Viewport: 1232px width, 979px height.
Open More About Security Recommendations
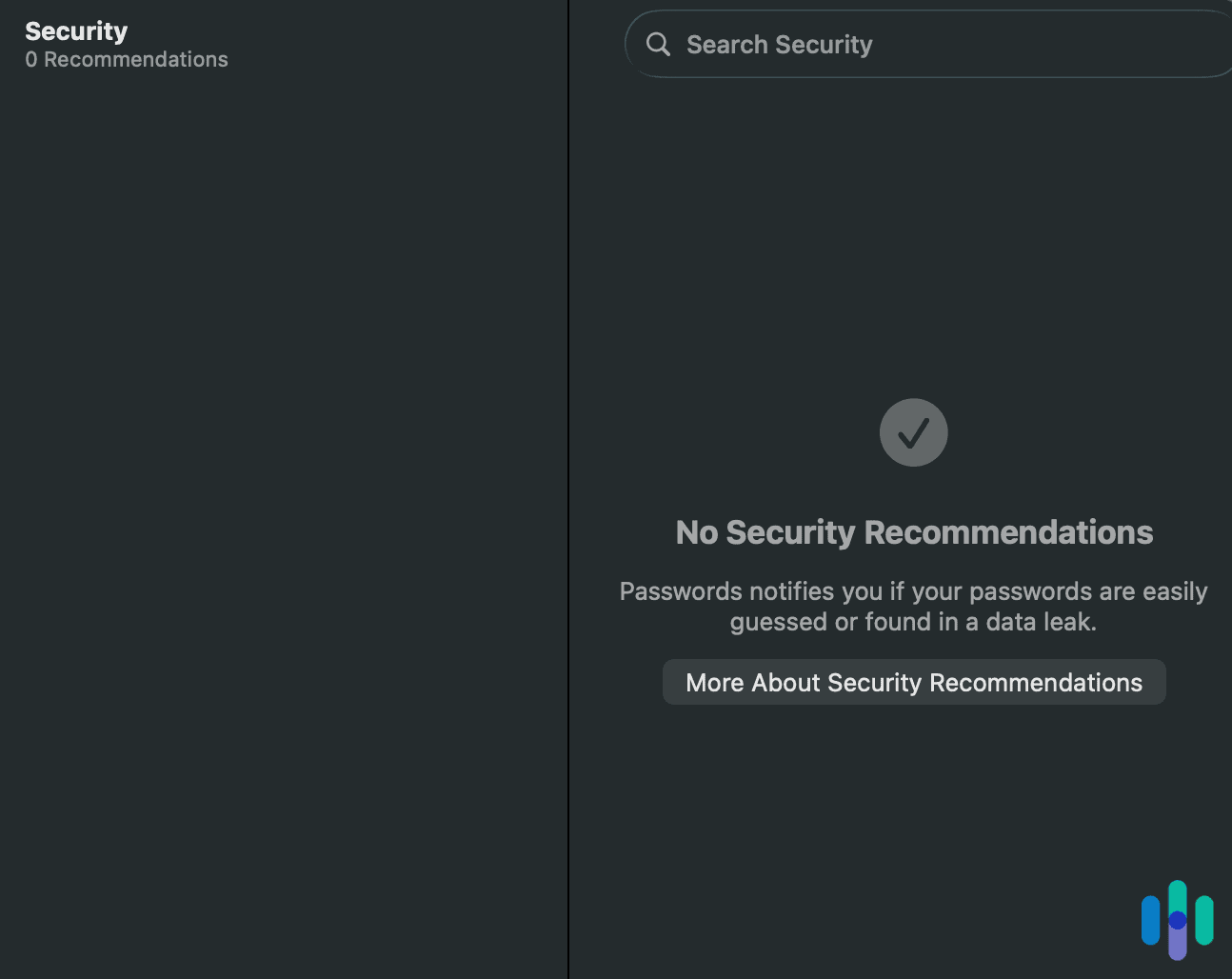click(x=913, y=682)
